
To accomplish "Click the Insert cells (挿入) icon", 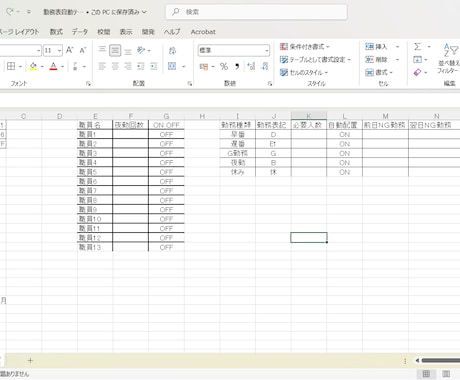I will (x=370, y=47).
